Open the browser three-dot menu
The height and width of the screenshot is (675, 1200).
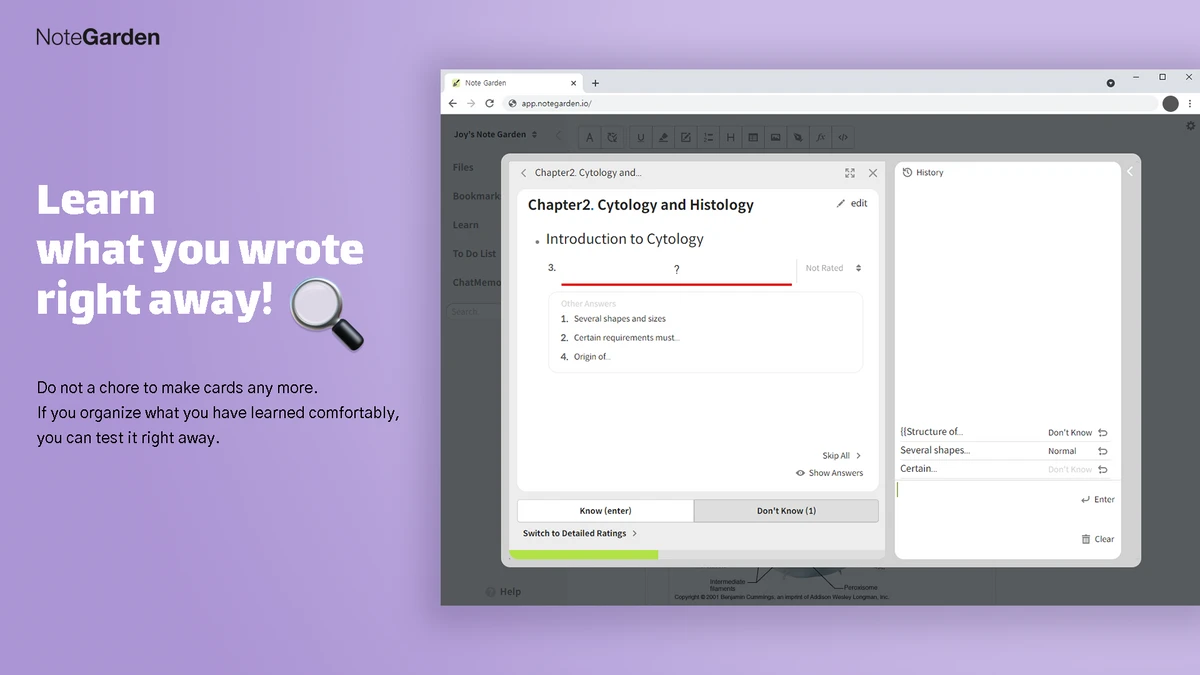[1191, 103]
